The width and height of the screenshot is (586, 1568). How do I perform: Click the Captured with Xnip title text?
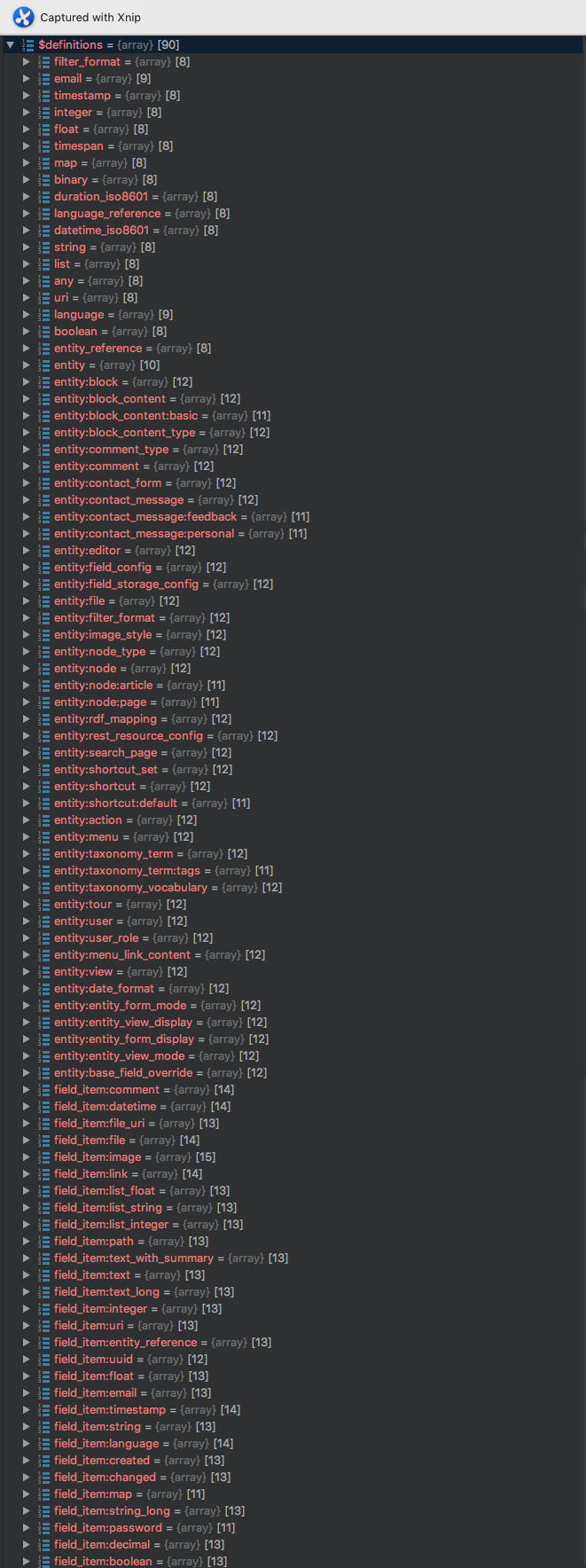[x=90, y=17]
